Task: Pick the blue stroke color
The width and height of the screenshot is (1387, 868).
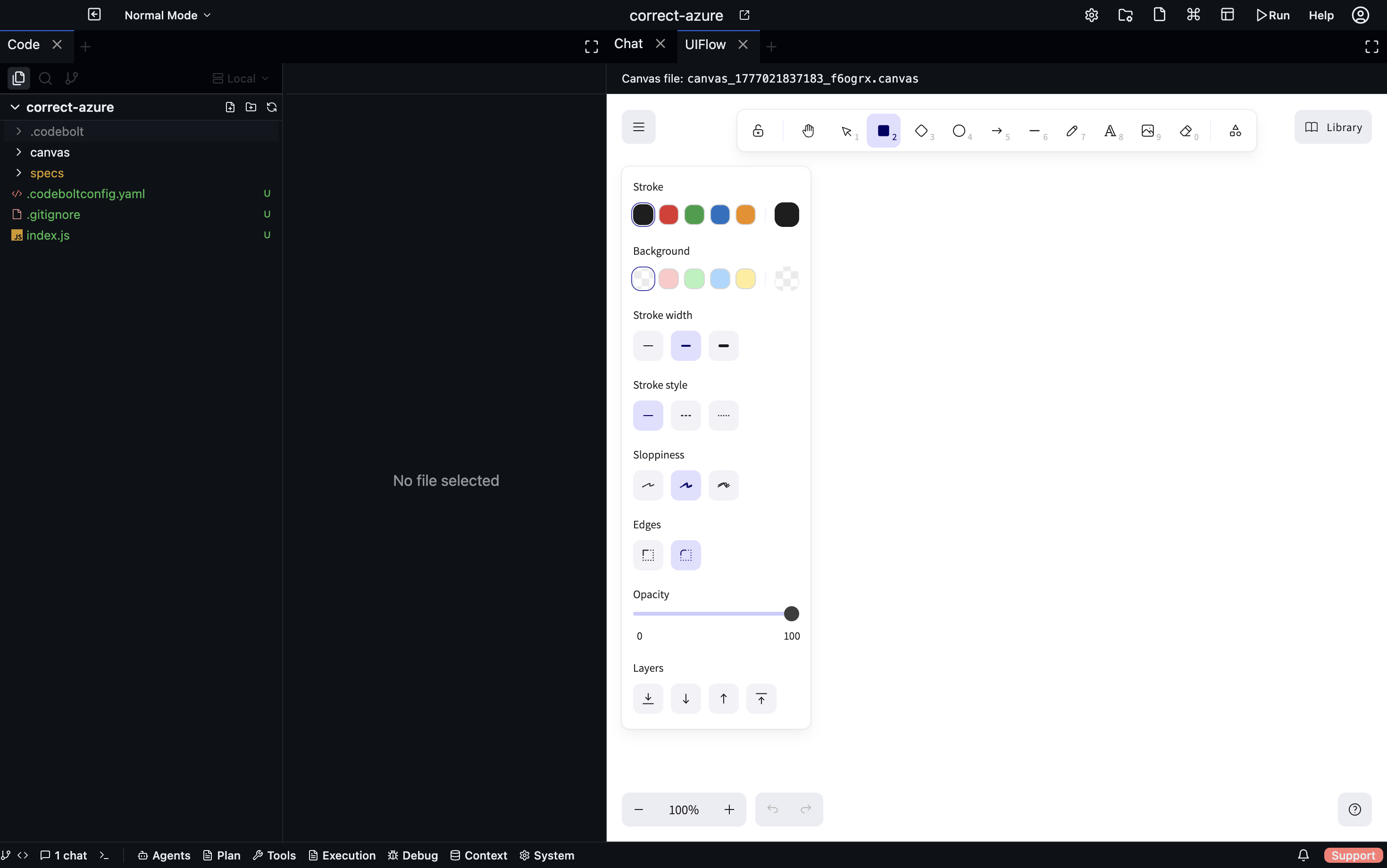Action: pyautogui.click(x=720, y=215)
